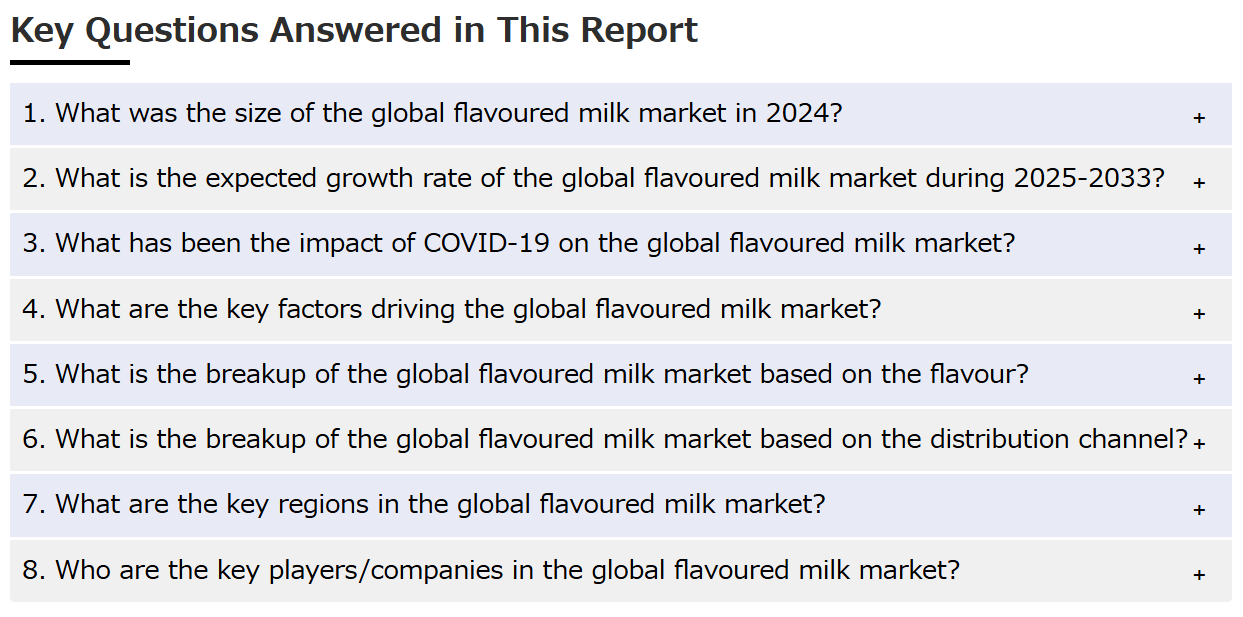Open 'What was the size' question text
Screen dimensions: 1243x617
click(433, 113)
